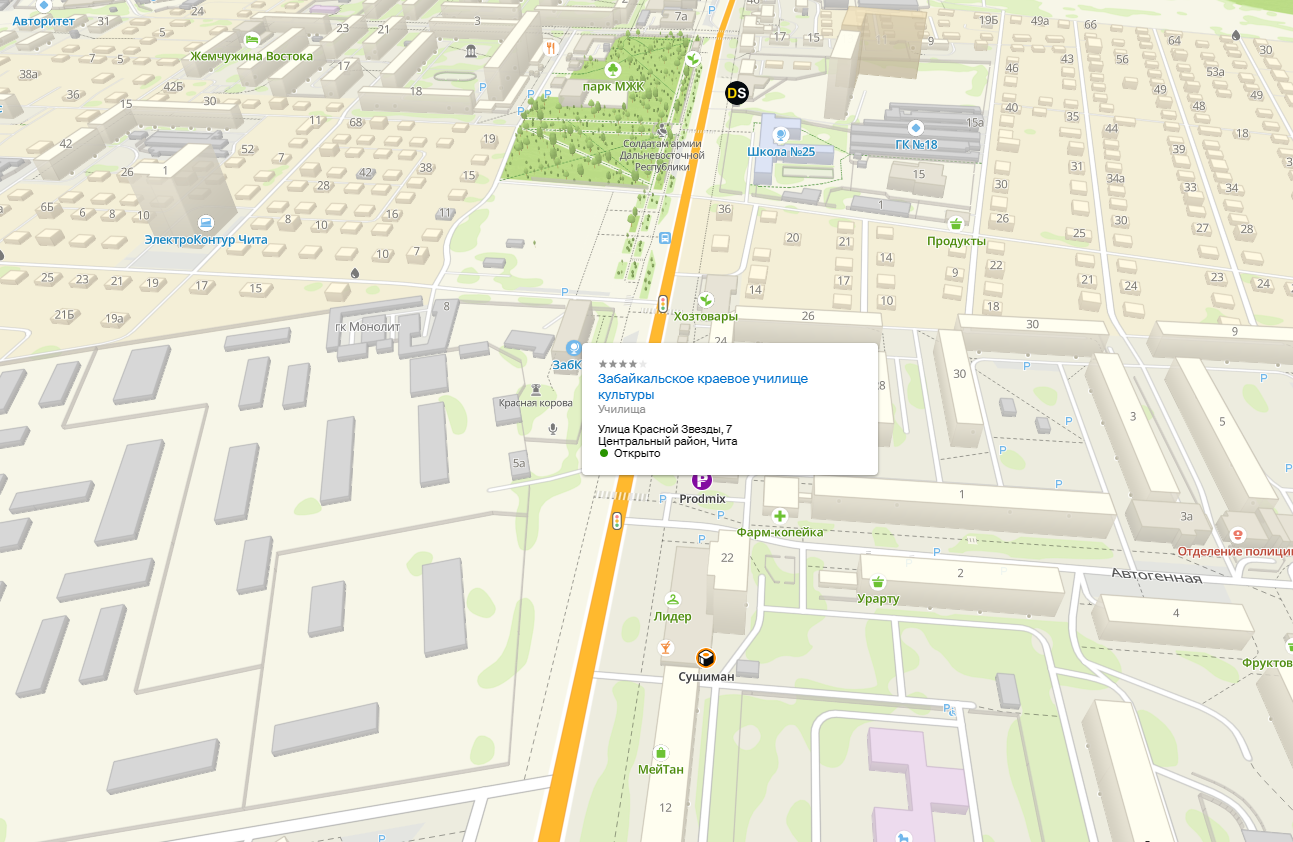1293x842 pixels.
Task: Select the парк МЖК label
Action: coord(615,87)
